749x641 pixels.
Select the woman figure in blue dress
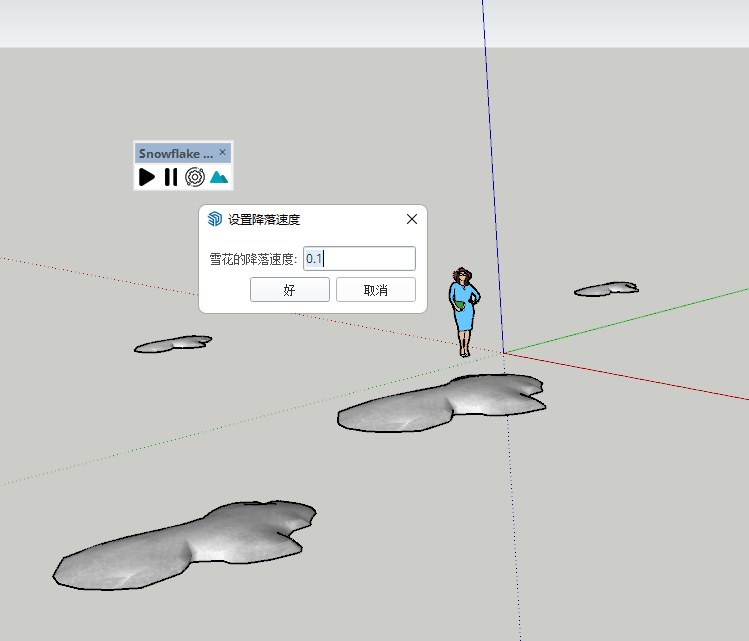coord(464,310)
